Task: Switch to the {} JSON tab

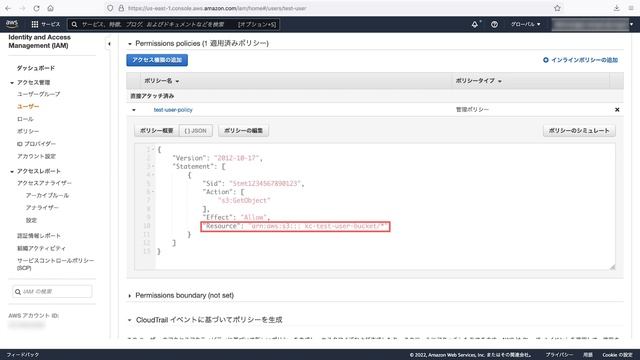Action: (x=196, y=131)
